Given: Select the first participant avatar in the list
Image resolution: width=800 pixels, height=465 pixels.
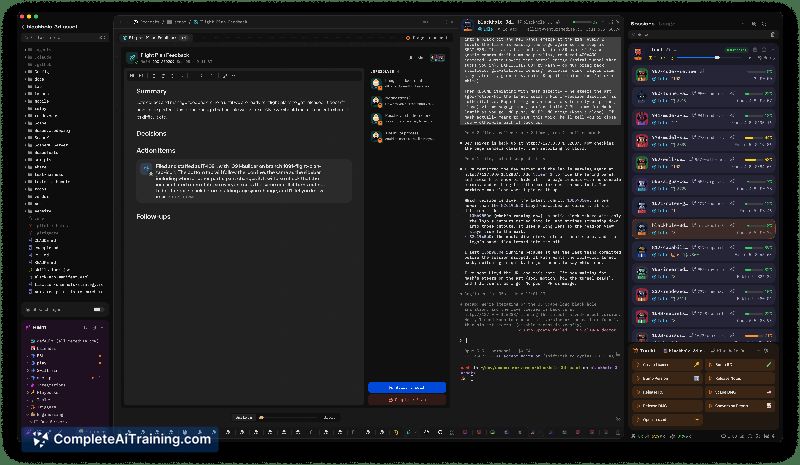Looking at the screenshot, I should 377,84.
